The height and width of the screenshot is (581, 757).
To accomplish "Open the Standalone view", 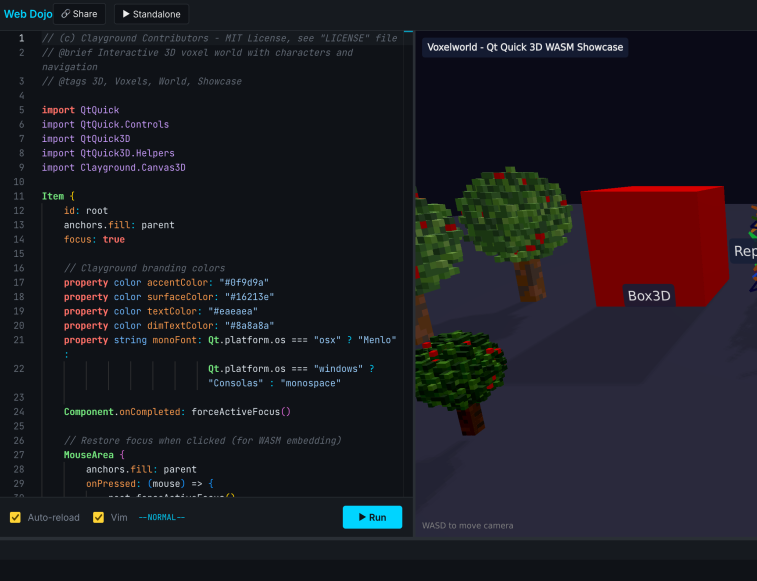I will (x=151, y=14).
